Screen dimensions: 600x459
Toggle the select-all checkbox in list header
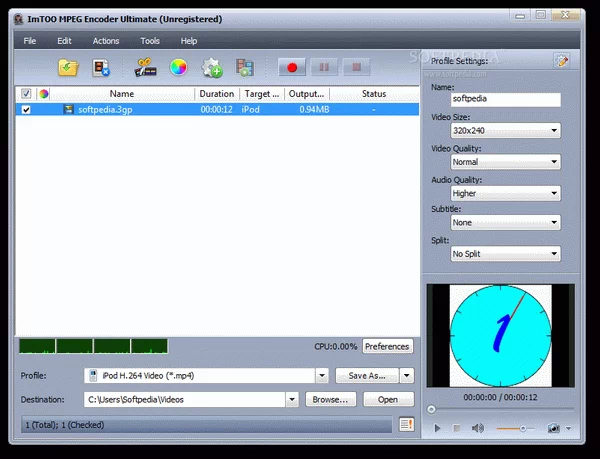pos(26,94)
